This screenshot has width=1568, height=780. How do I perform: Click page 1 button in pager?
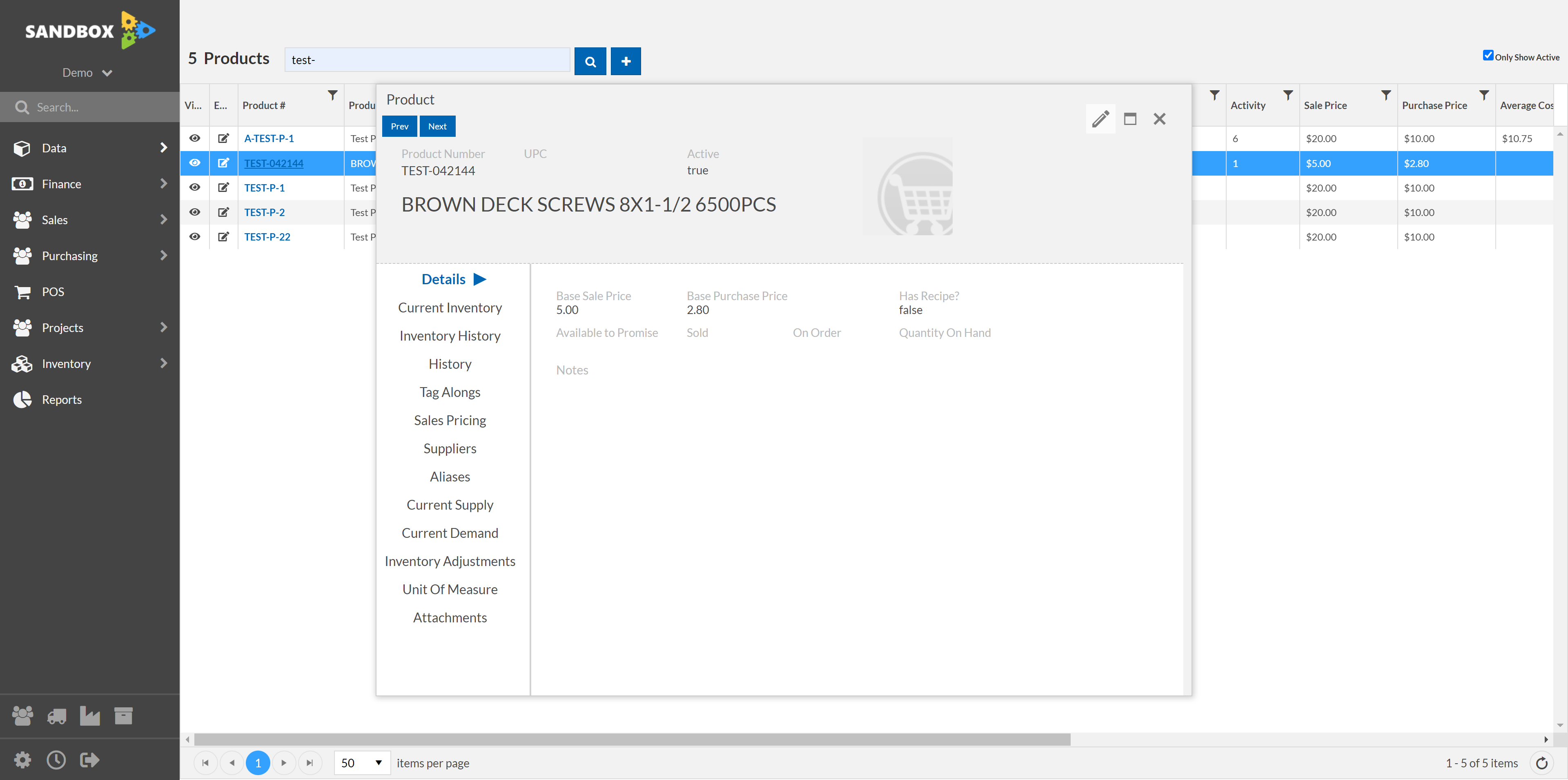(x=258, y=763)
